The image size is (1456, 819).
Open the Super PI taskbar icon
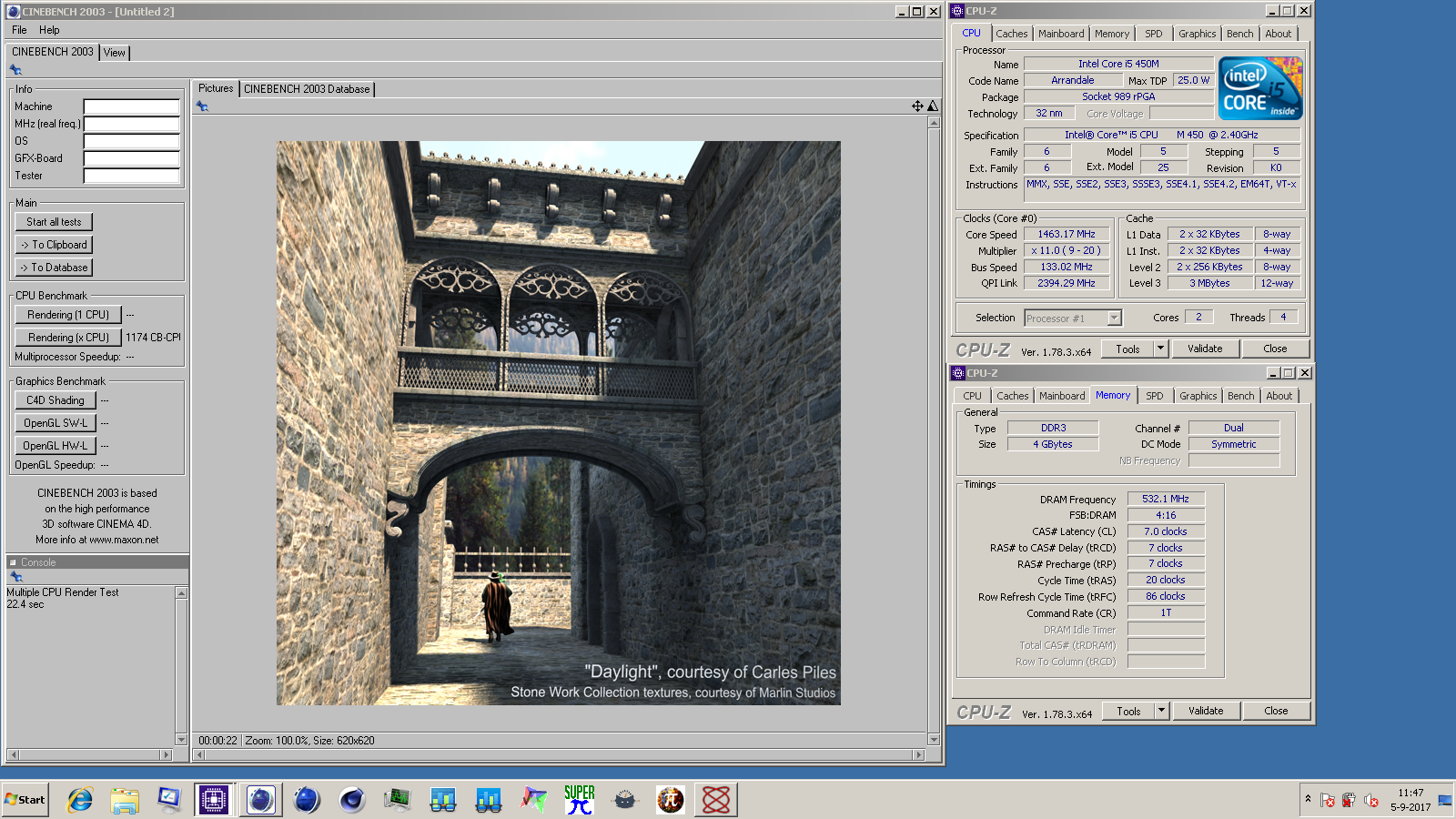tap(580, 800)
